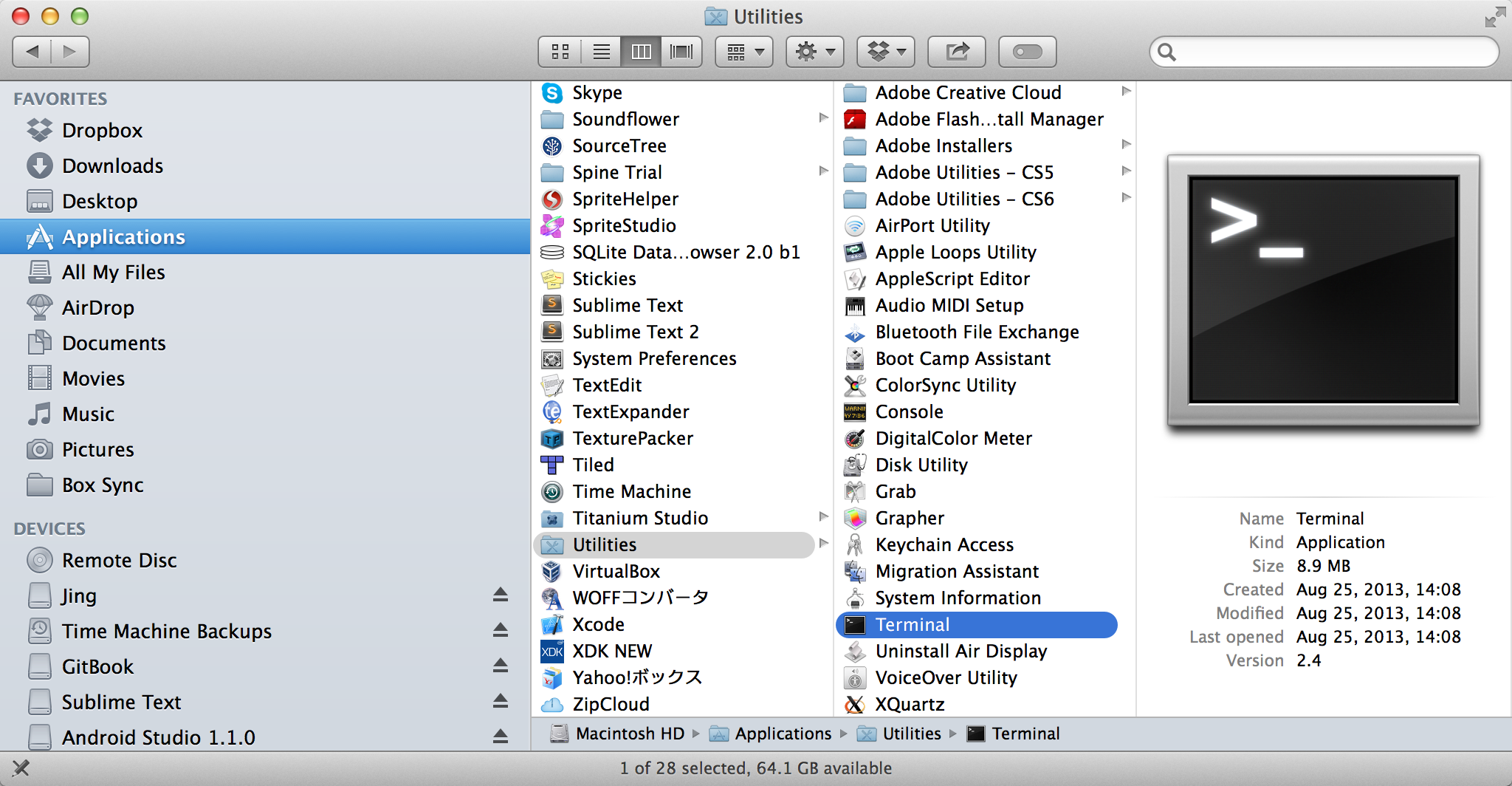The image size is (1512, 786).
Task: Select the Stickies app icon
Action: point(552,278)
